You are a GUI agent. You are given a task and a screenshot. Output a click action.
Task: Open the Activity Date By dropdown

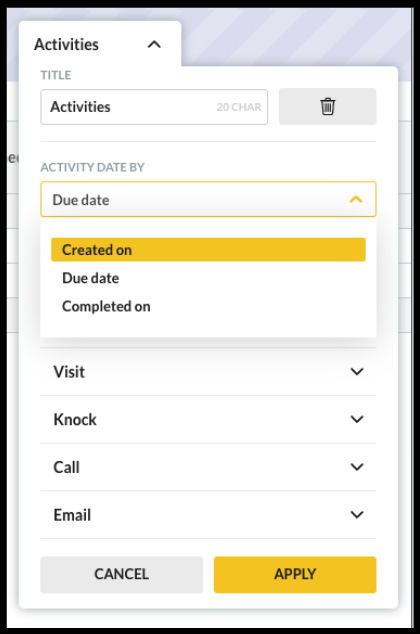[x=208, y=199]
